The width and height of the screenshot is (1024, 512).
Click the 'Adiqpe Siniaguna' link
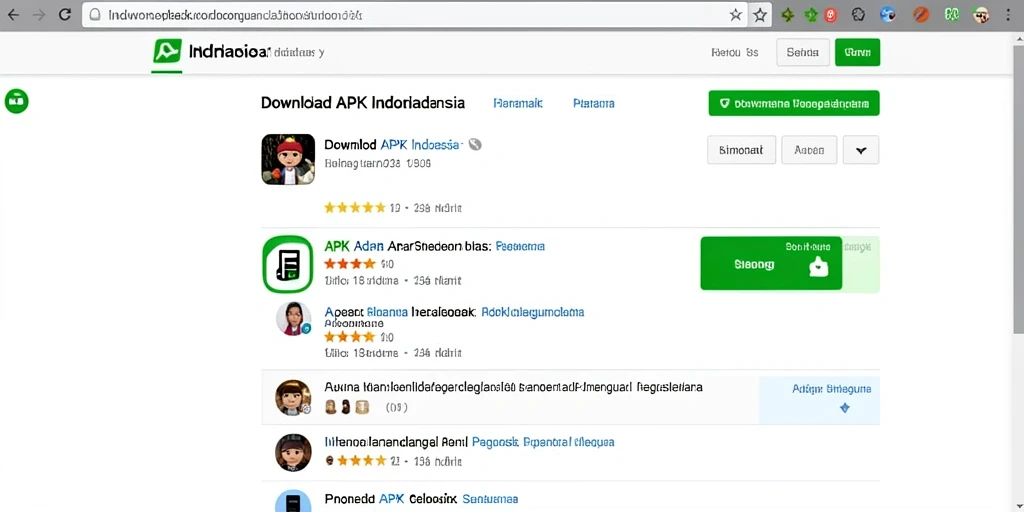click(x=831, y=389)
